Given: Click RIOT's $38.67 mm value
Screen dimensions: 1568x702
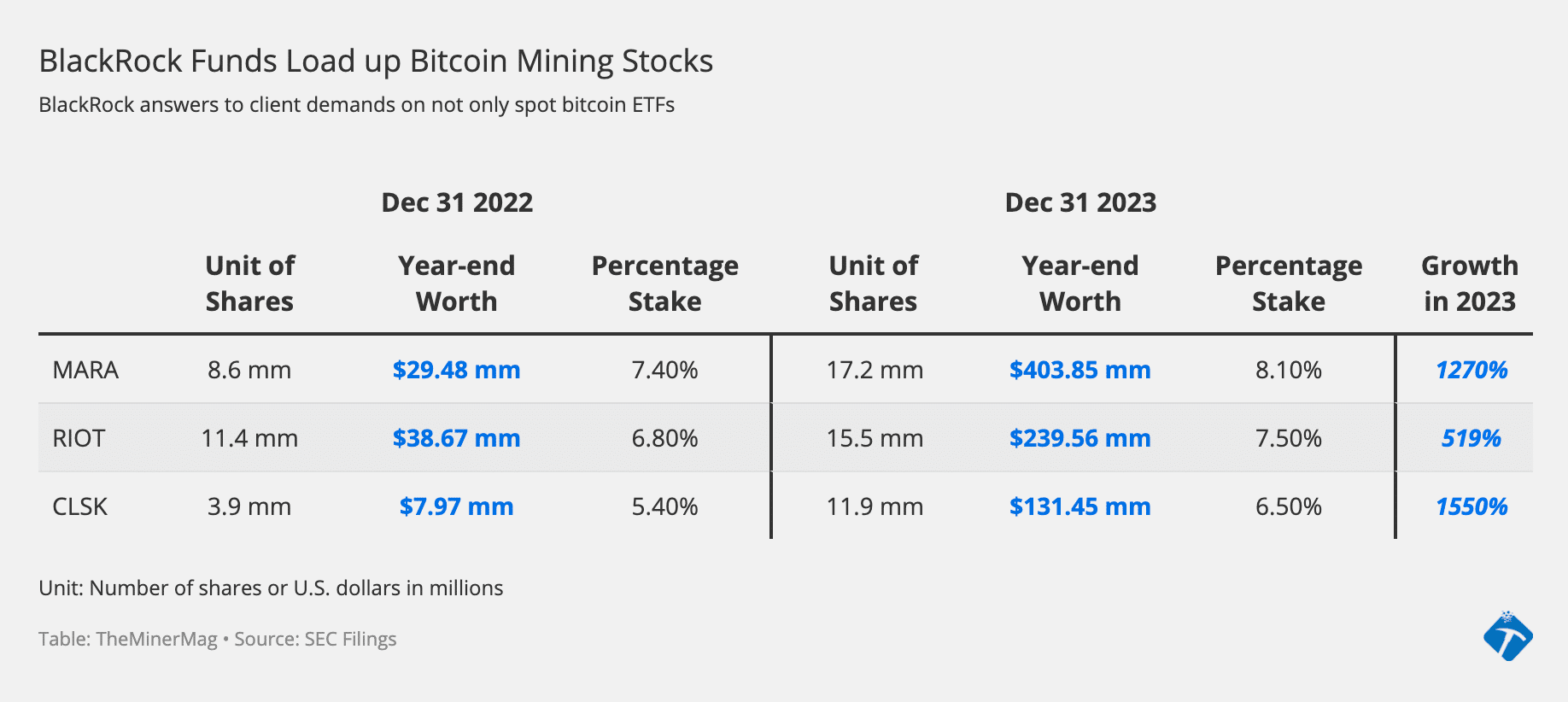Looking at the screenshot, I should pyautogui.click(x=456, y=438).
